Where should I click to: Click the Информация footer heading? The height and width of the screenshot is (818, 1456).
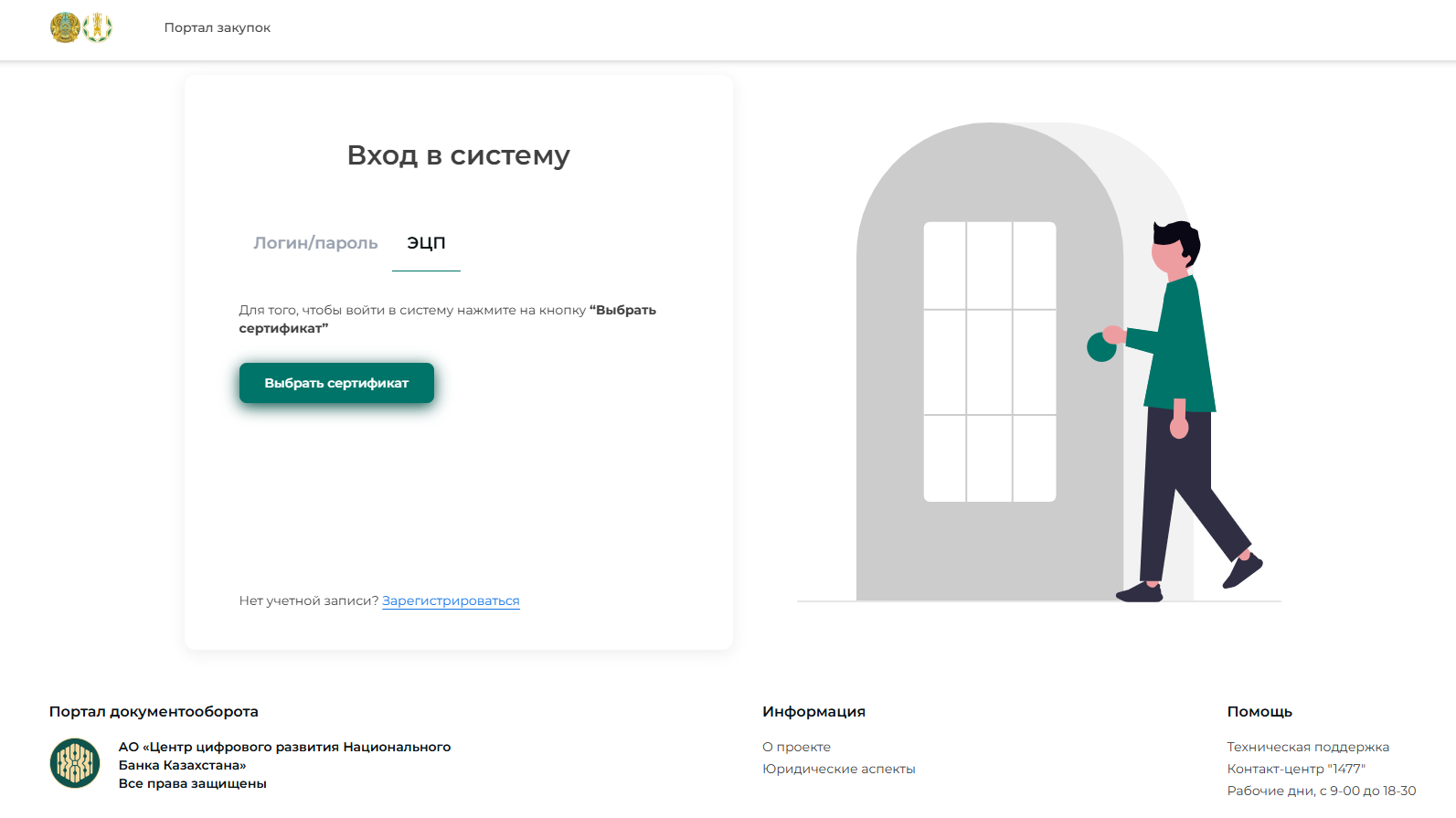(813, 711)
